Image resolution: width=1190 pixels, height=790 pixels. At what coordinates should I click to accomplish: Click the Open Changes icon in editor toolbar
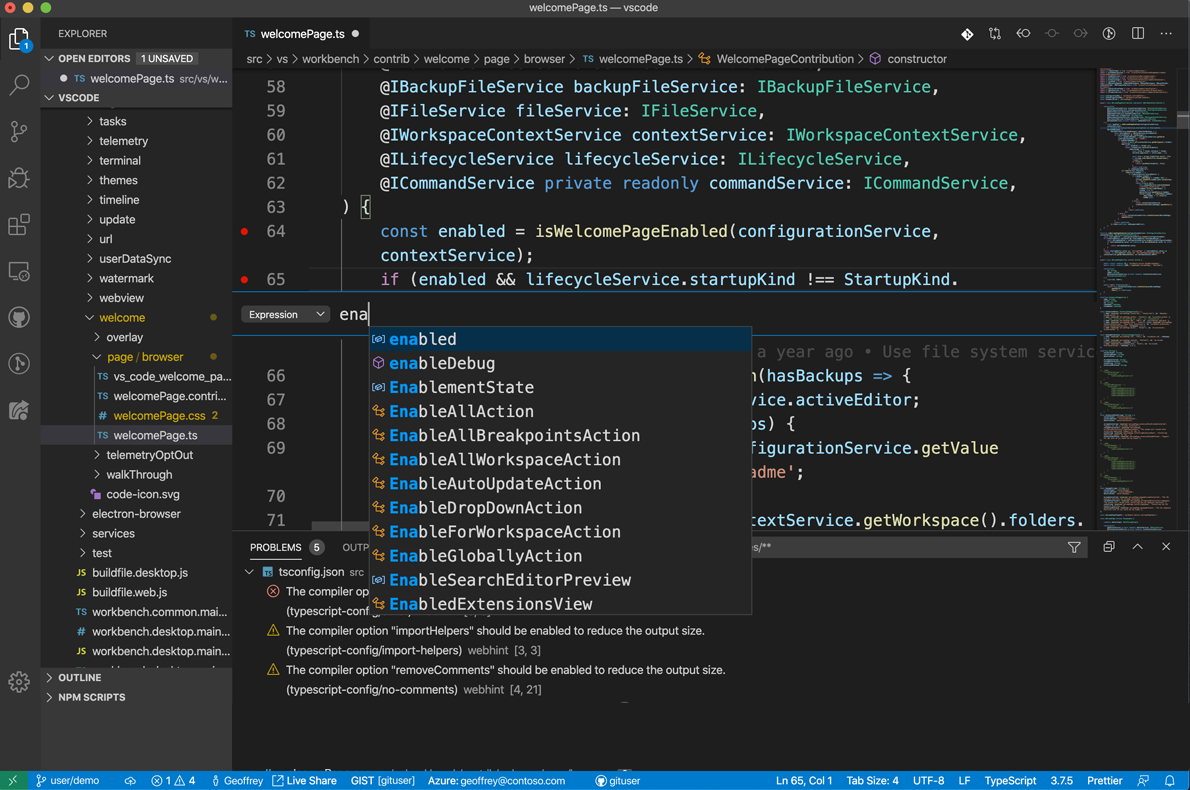click(995, 33)
